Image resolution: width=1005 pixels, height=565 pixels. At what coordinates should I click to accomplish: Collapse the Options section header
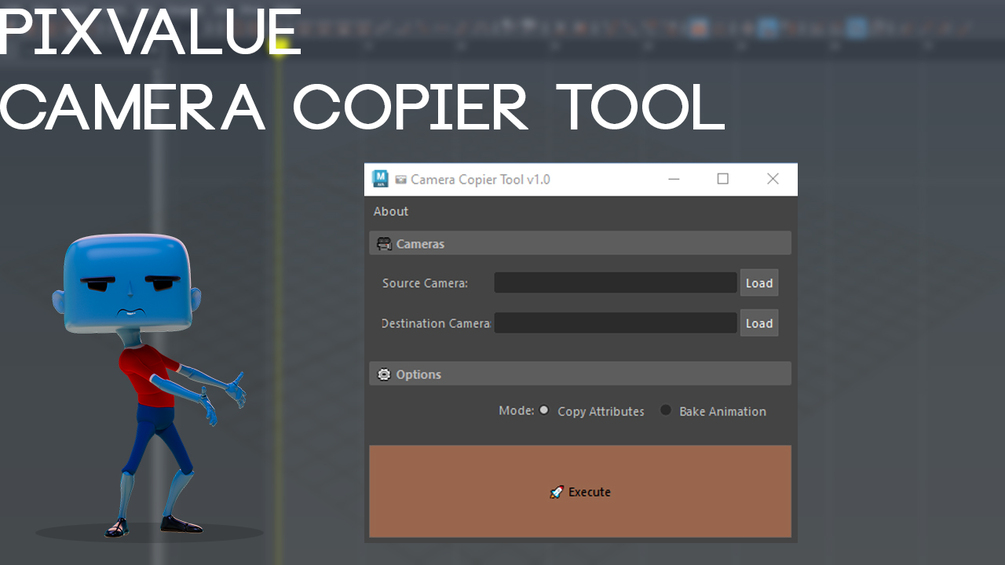580,374
